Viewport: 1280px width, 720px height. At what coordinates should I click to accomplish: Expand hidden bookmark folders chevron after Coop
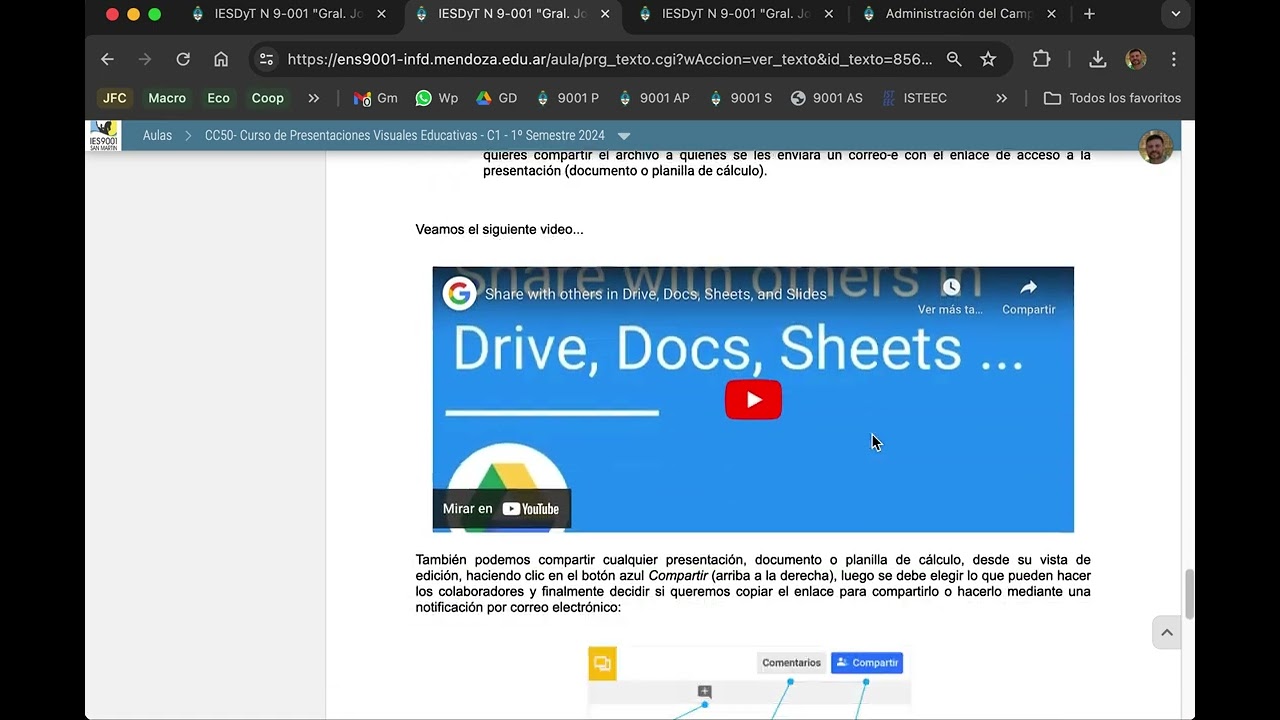tap(314, 98)
